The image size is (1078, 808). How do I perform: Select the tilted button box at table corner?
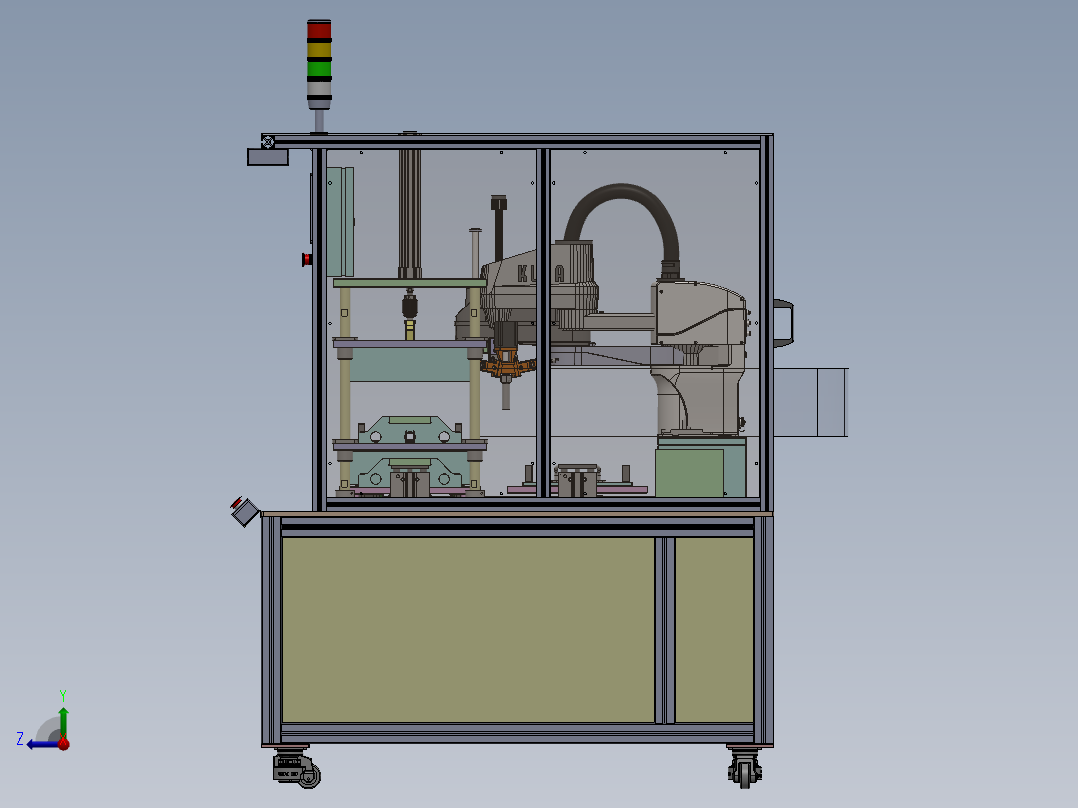pos(244,511)
